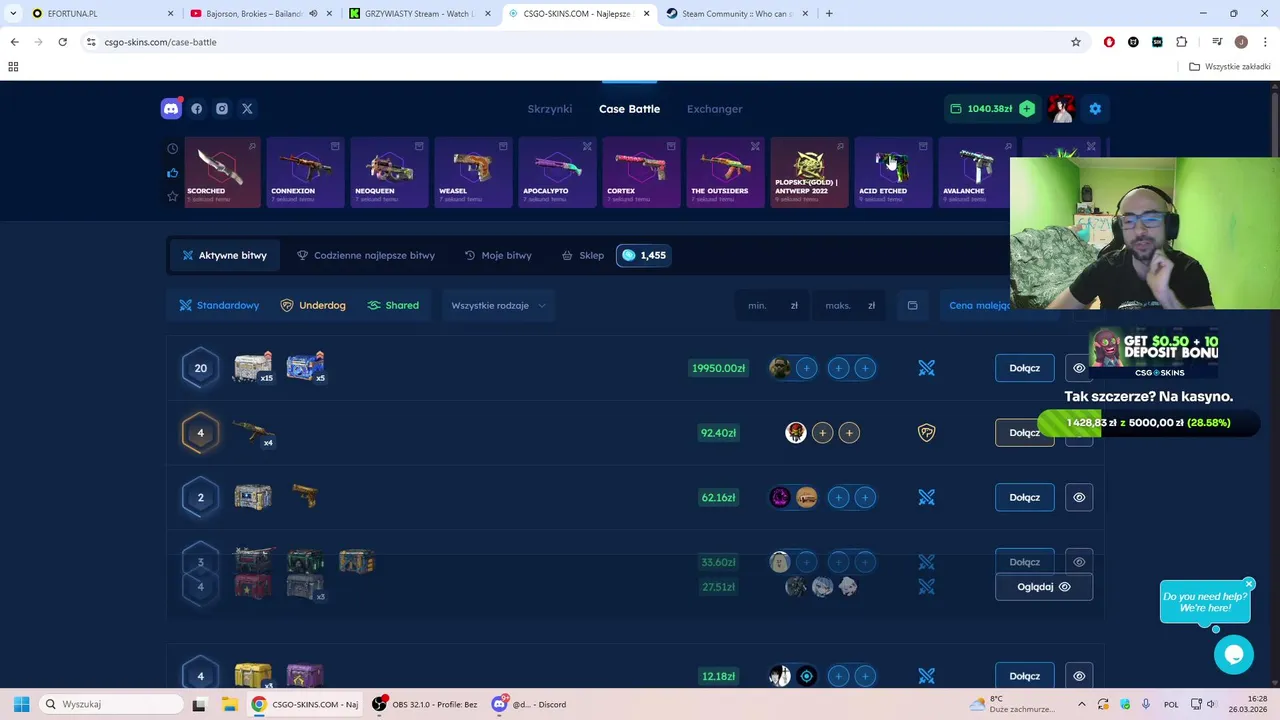Join the 12.18zł battle with Dołącz
The image size is (1280, 720).
1025,676
